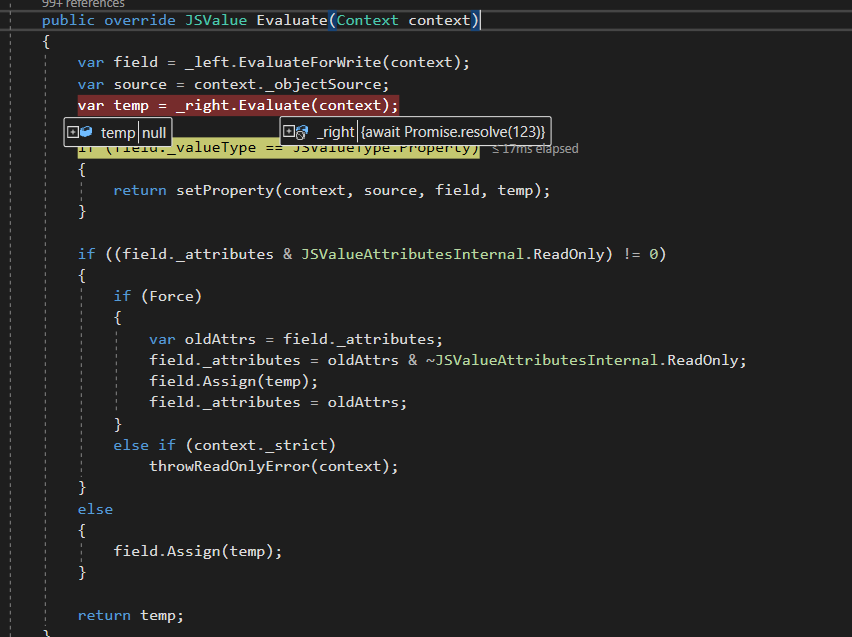Click the Evaluate method name
Image resolution: width=852 pixels, height=637 pixels.
pyautogui.click(x=292, y=19)
